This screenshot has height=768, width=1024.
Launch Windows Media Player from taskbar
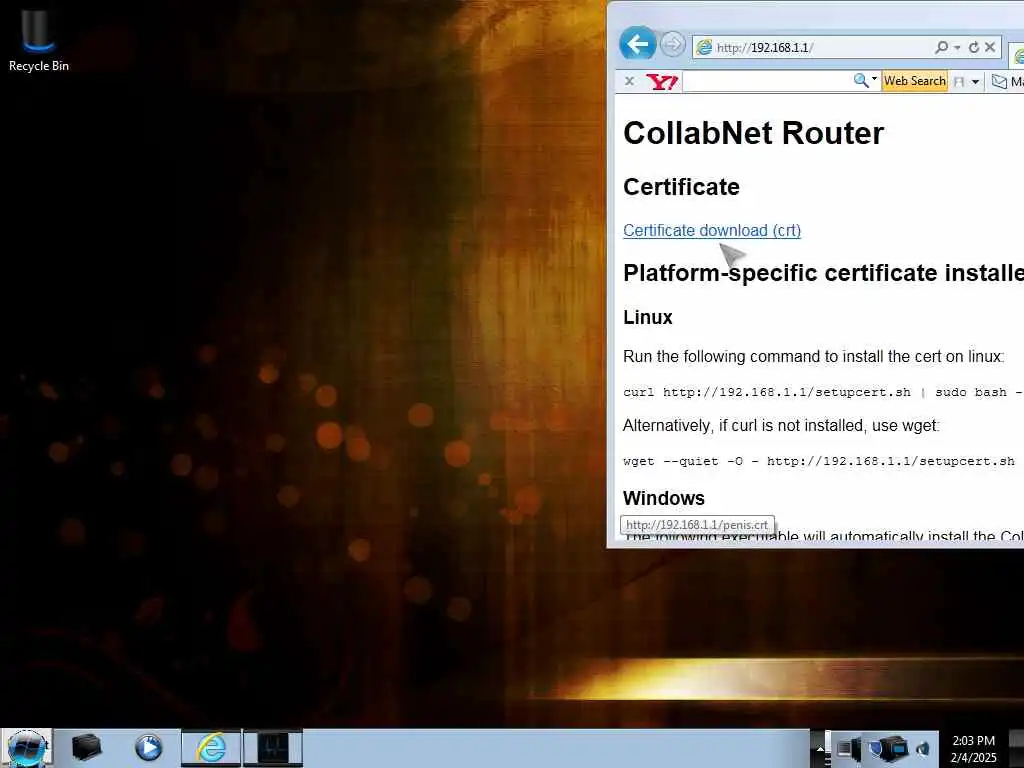tap(149, 748)
